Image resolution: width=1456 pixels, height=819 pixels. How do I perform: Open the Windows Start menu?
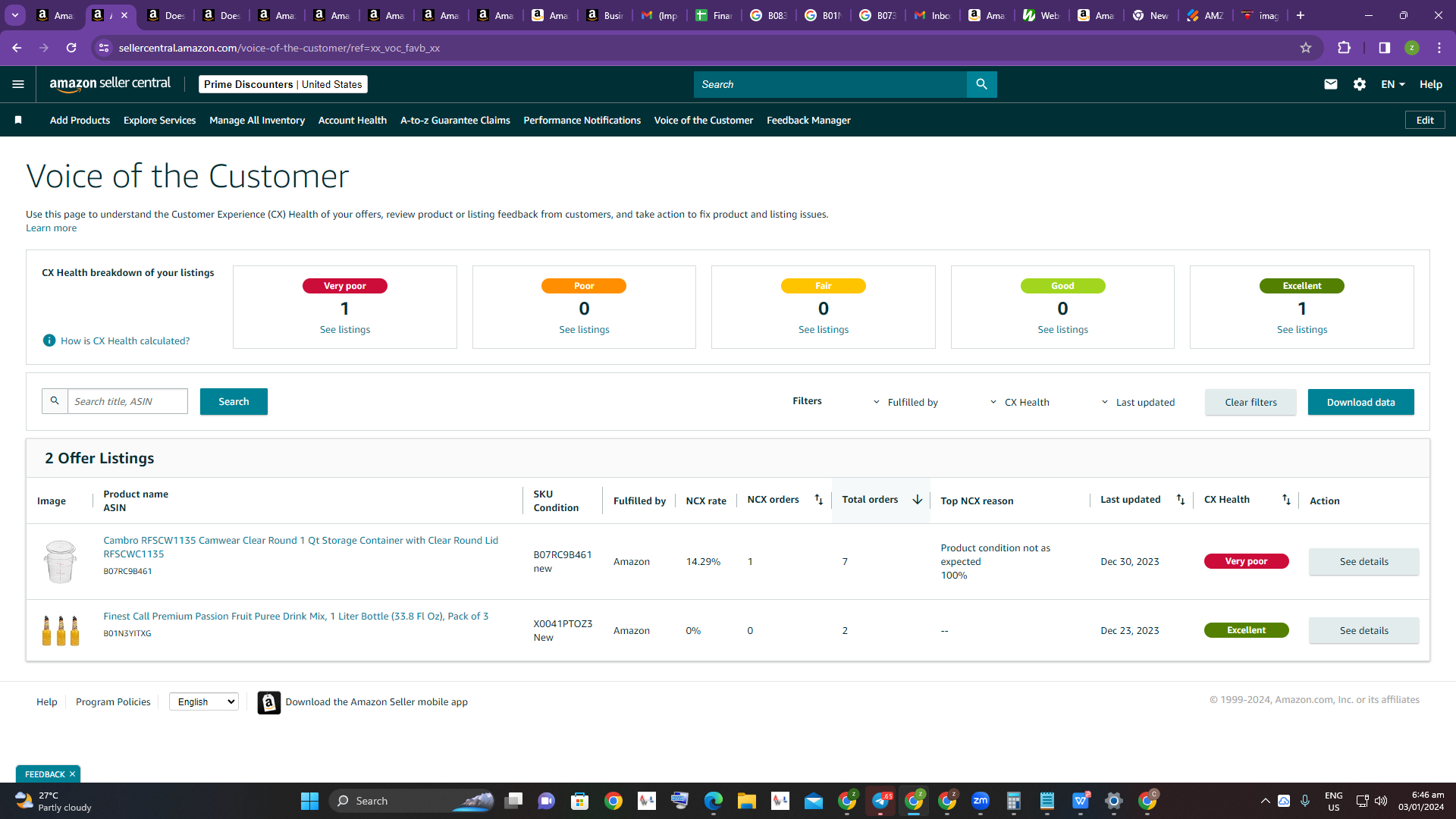tap(309, 801)
